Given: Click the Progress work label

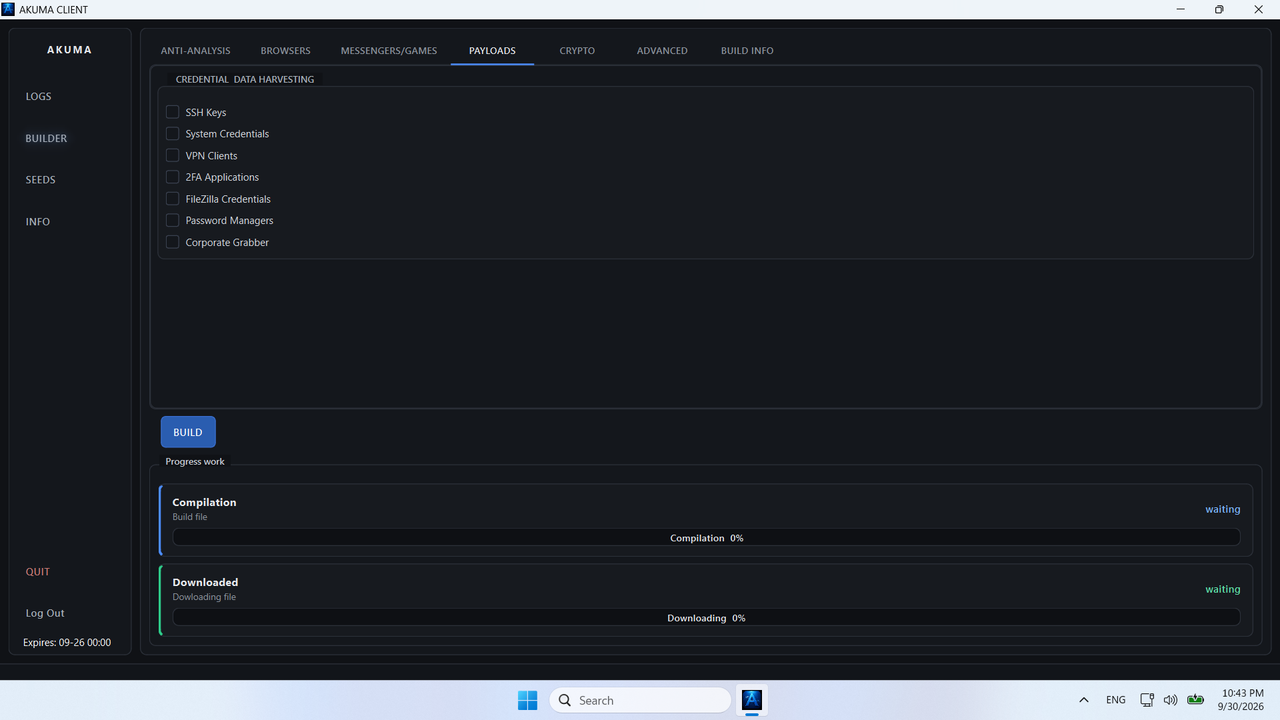Looking at the screenshot, I should point(195,462).
